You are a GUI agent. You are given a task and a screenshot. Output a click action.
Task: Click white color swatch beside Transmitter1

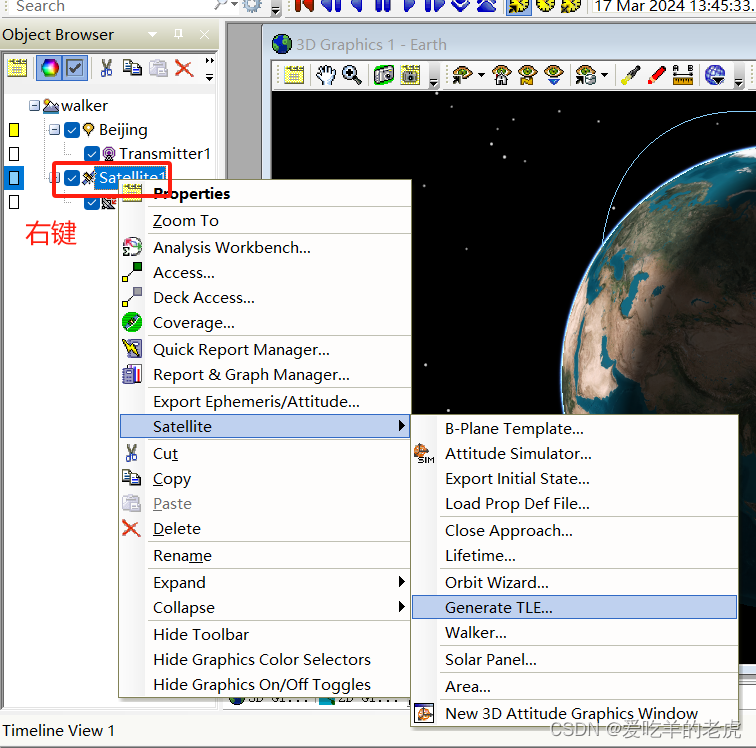point(14,154)
